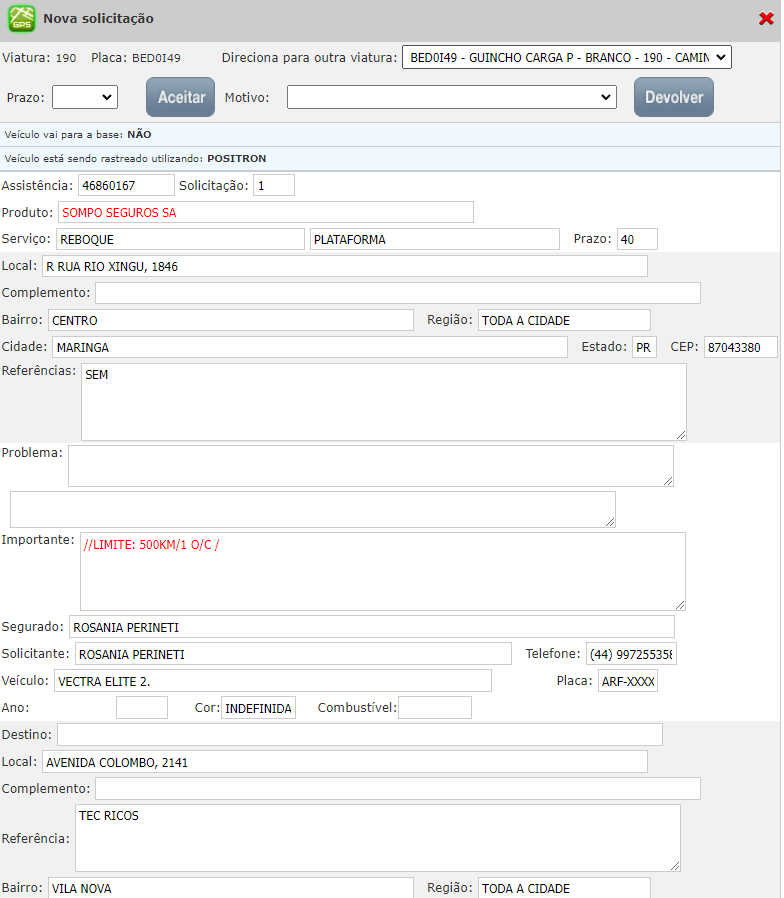Open the Motivo dropdown list
Viewport: 784px width, 898px height.
click(x=451, y=97)
